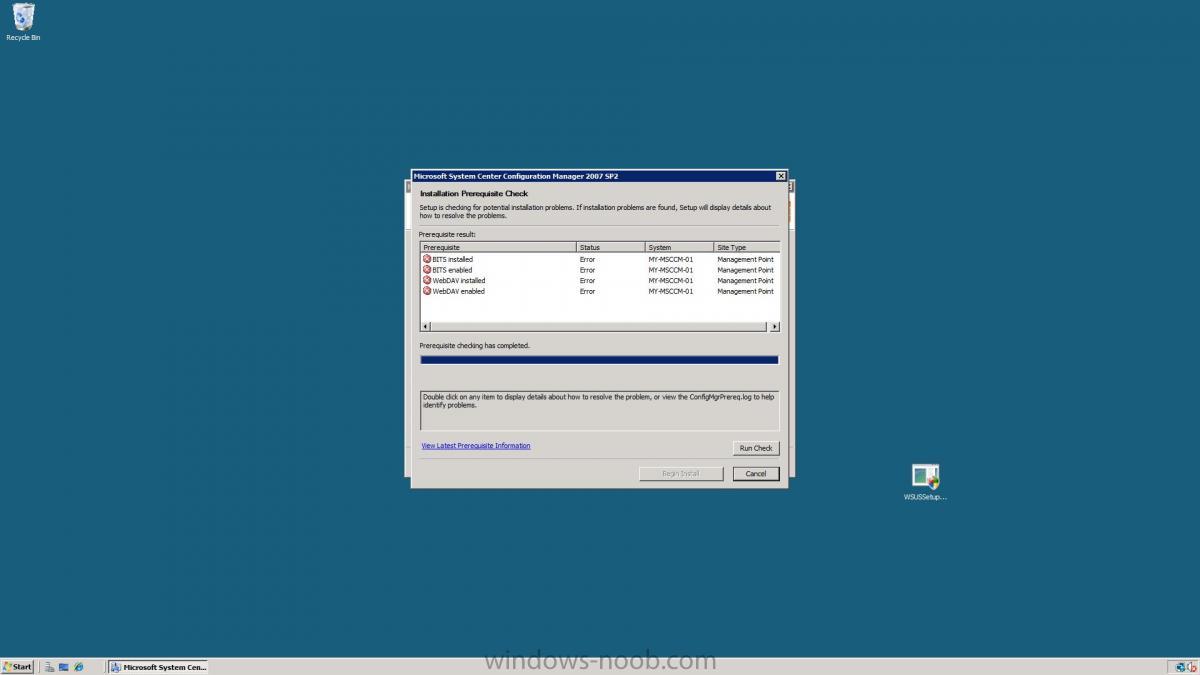Open Server Manager from the Quick Launch
Viewport: 1200px width, 675px height.
point(48,667)
